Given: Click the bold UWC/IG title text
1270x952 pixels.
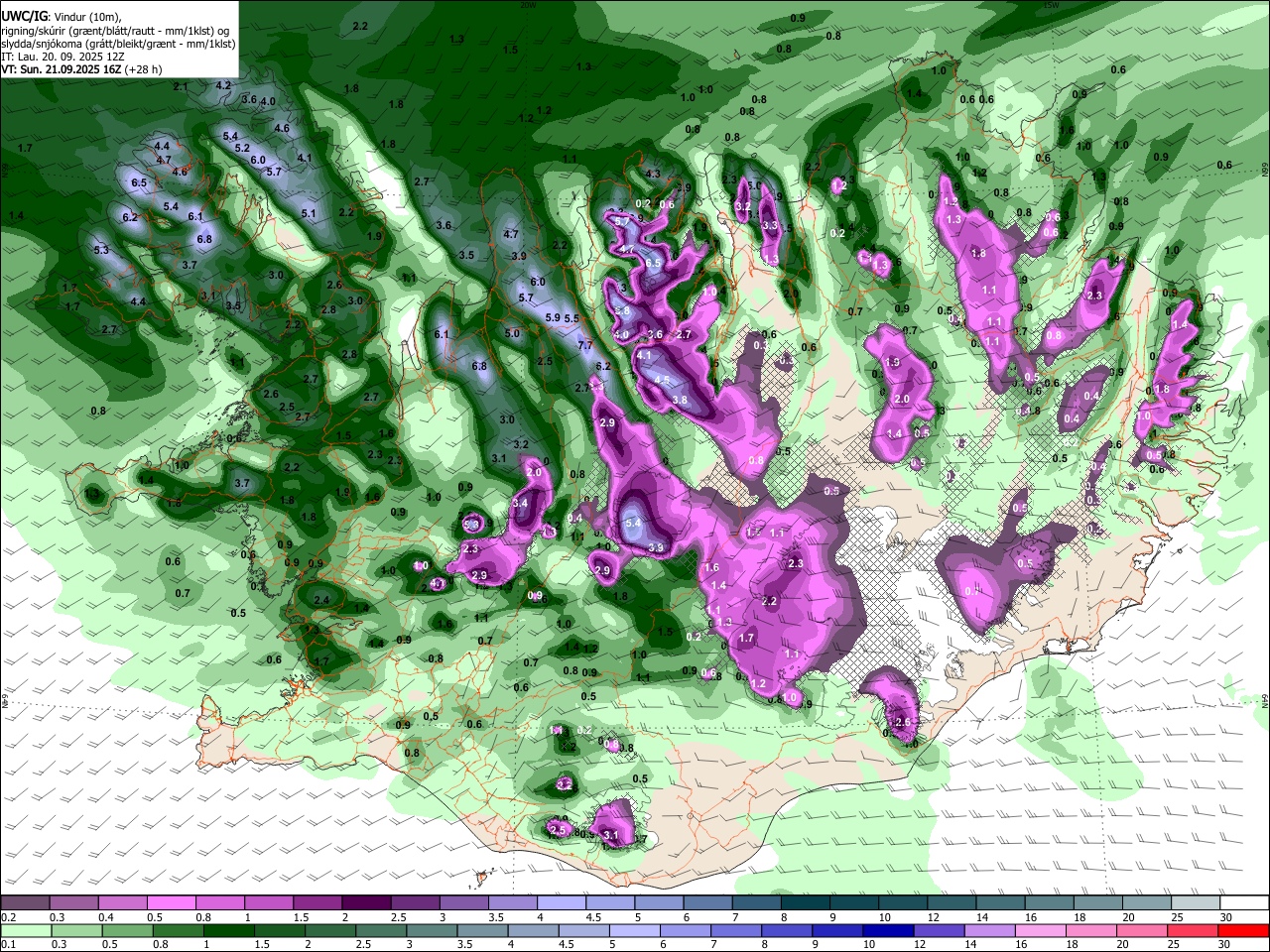Looking at the screenshot, I should click(24, 17).
